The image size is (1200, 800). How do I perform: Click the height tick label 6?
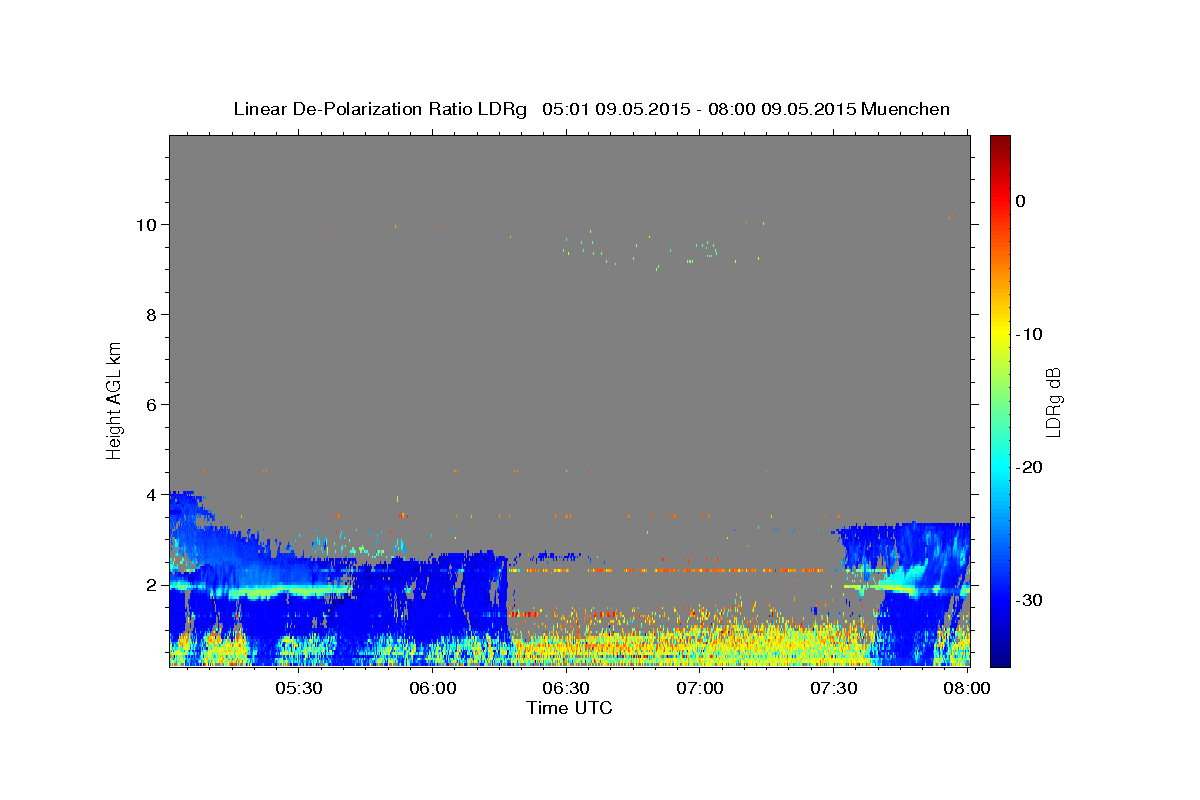(151, 404)
